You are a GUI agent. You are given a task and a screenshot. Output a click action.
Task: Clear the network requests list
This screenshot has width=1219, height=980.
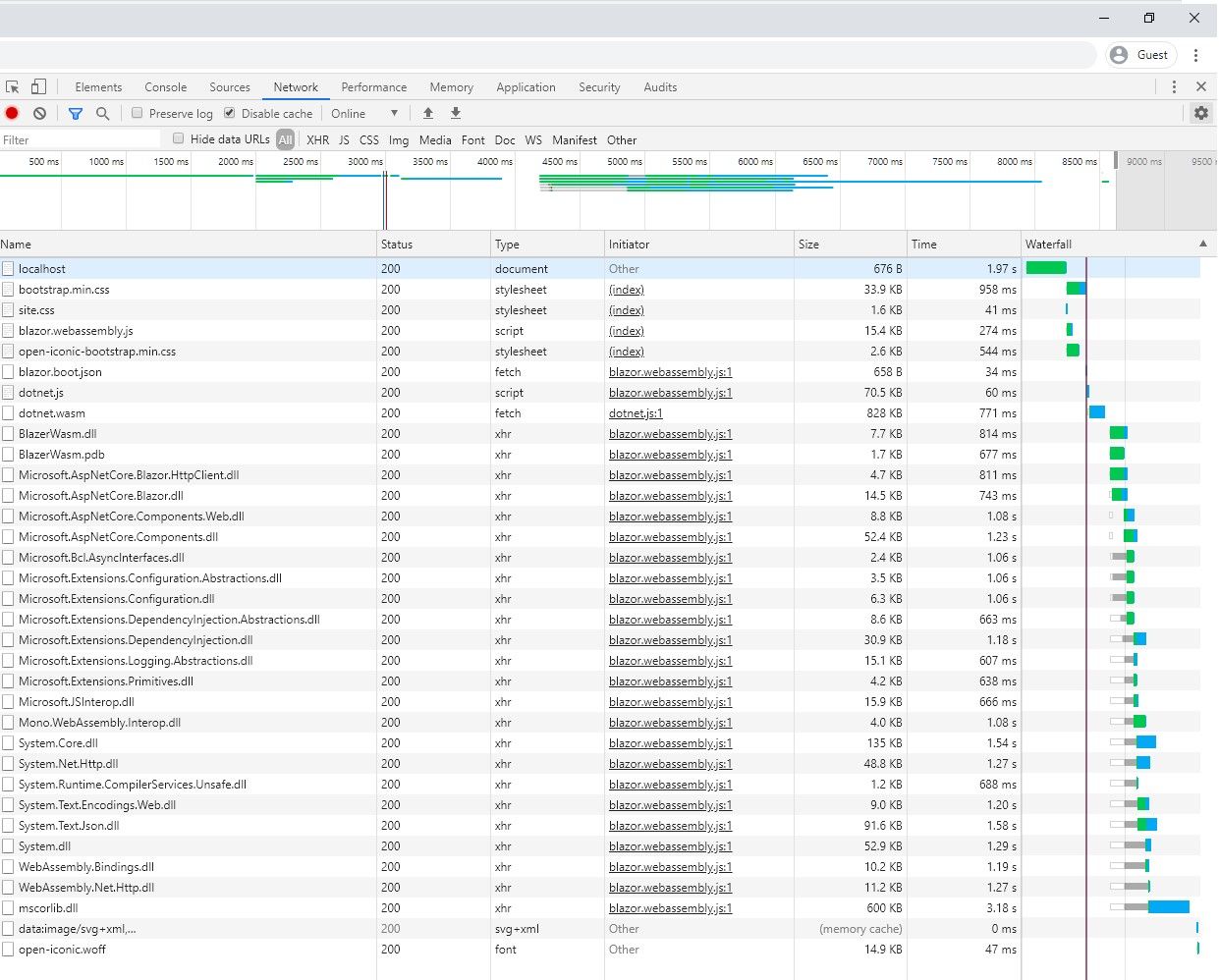point(38,113)
